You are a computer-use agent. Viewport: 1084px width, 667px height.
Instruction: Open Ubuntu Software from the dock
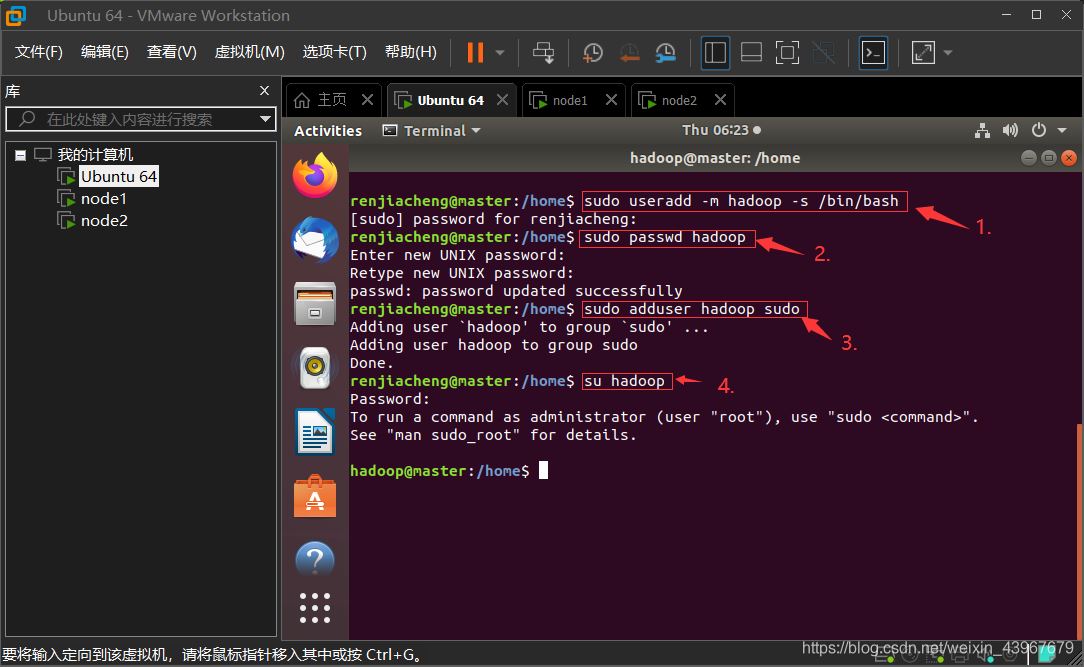(315, 496)
